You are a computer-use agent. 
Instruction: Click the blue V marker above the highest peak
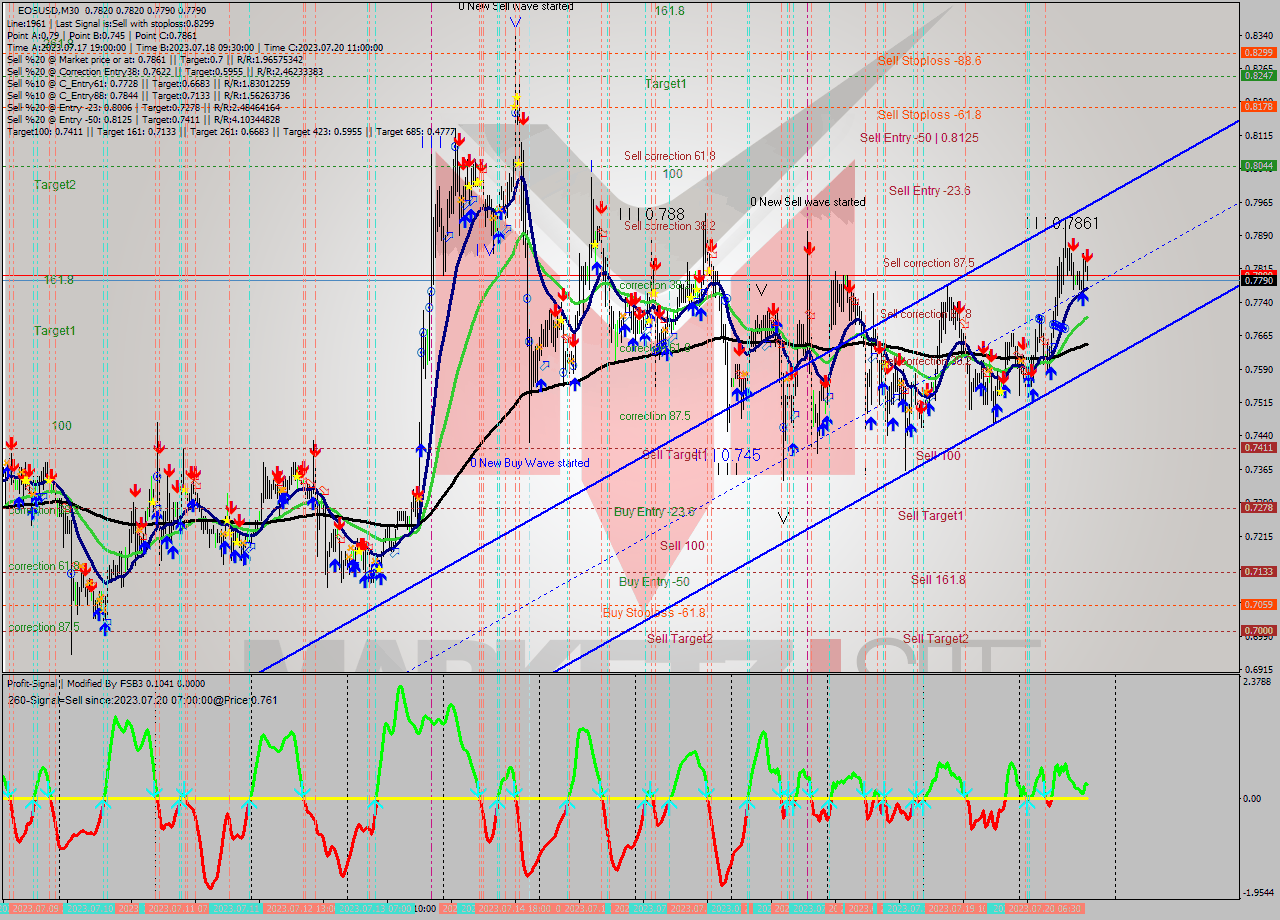(x=514, y=22)
